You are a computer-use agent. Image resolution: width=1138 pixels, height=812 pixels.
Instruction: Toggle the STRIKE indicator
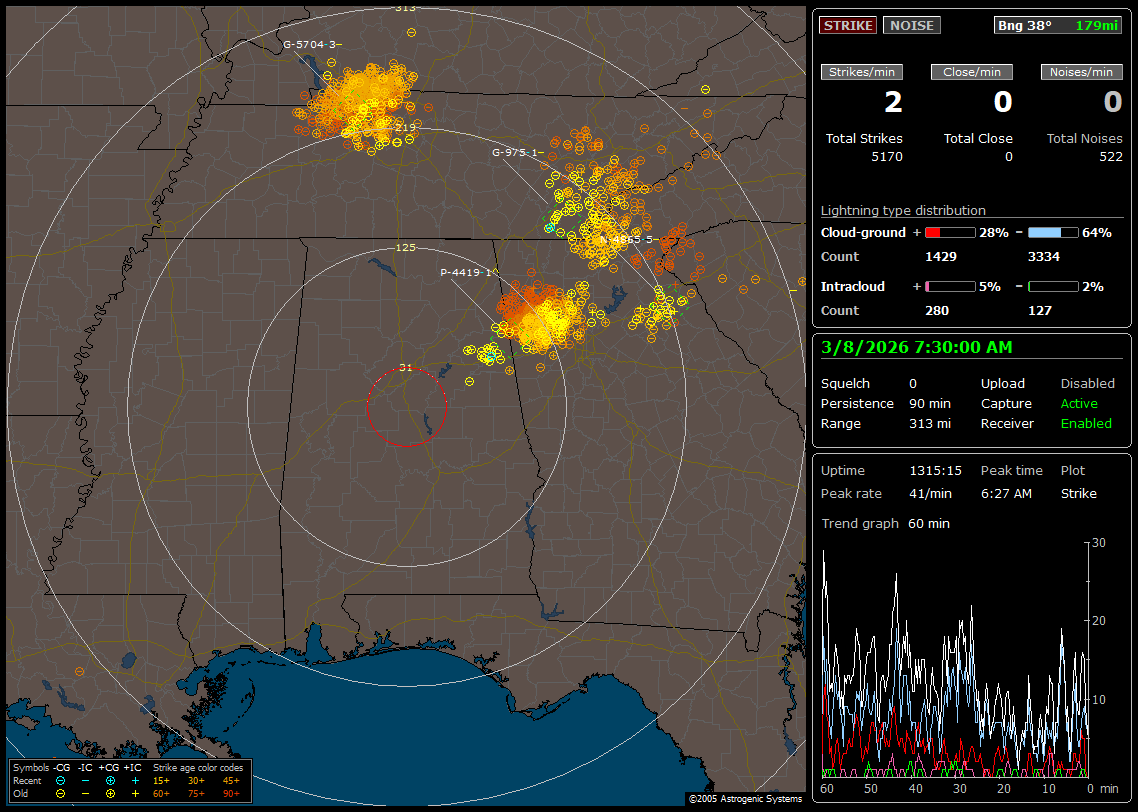tap(848, 25)
